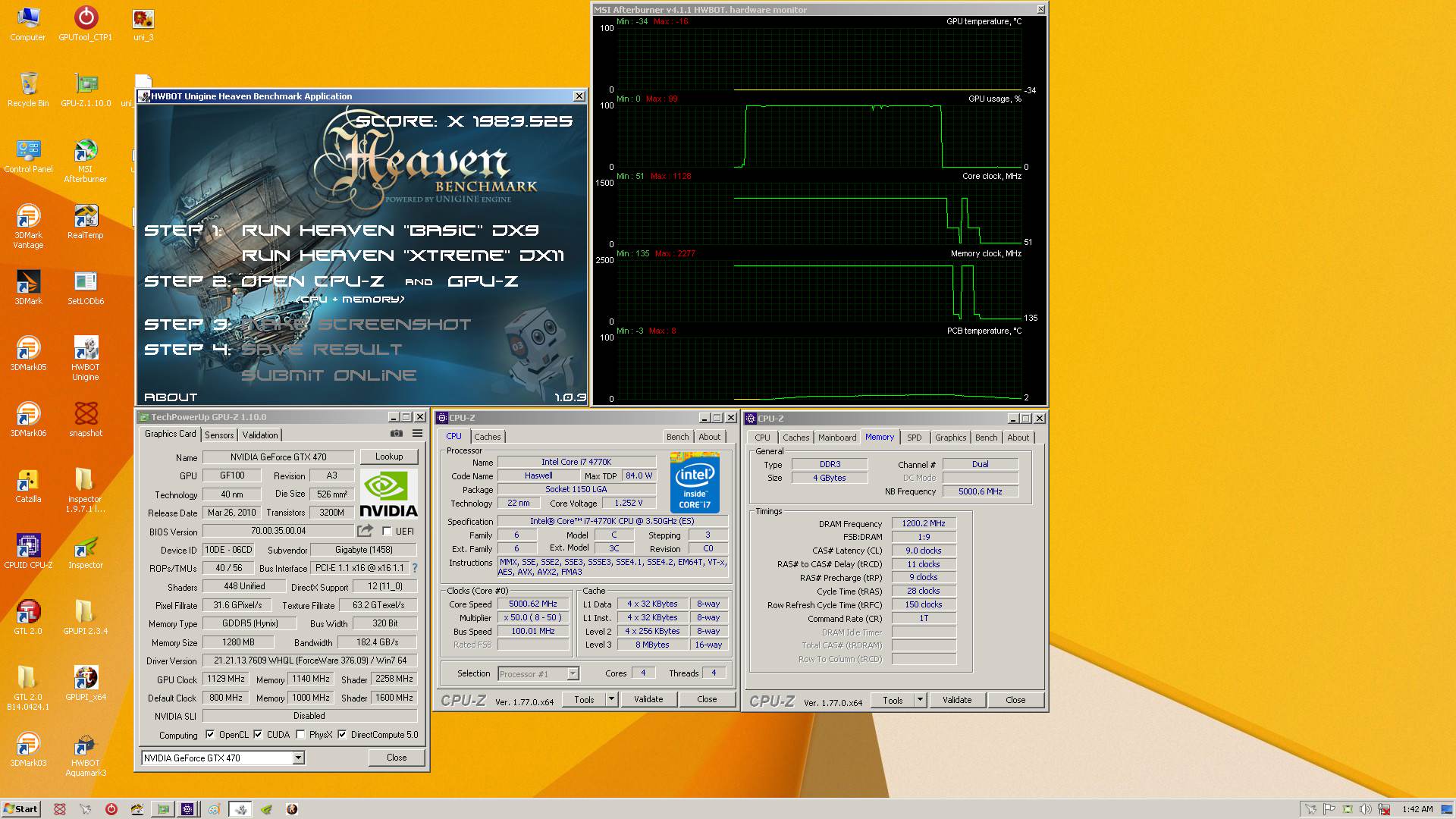
Task: Click the NVIDIA logo in GPU-Z
Action: click(x=388, y=494)
